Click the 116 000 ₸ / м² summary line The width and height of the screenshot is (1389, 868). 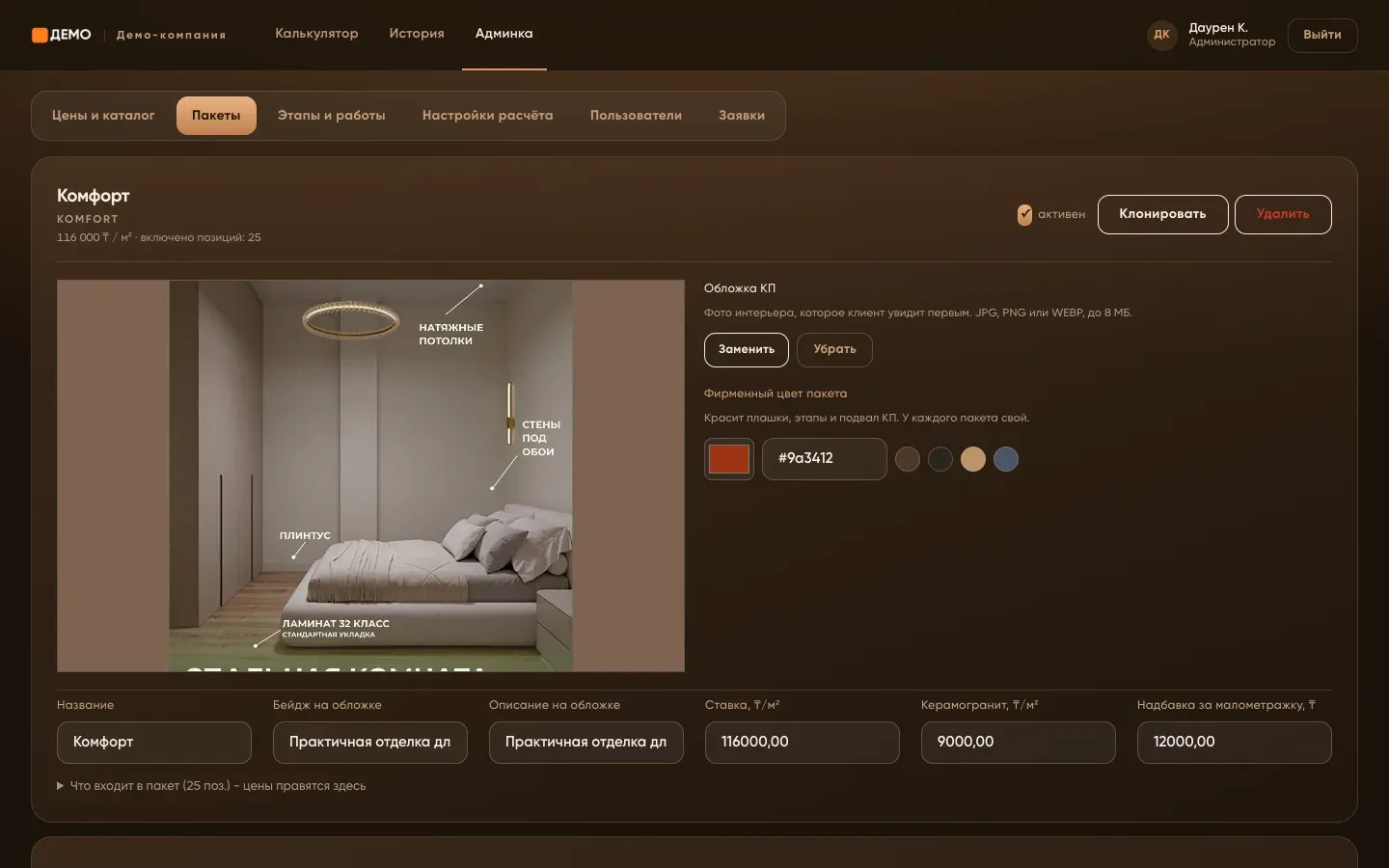click(x=159, y=237)
